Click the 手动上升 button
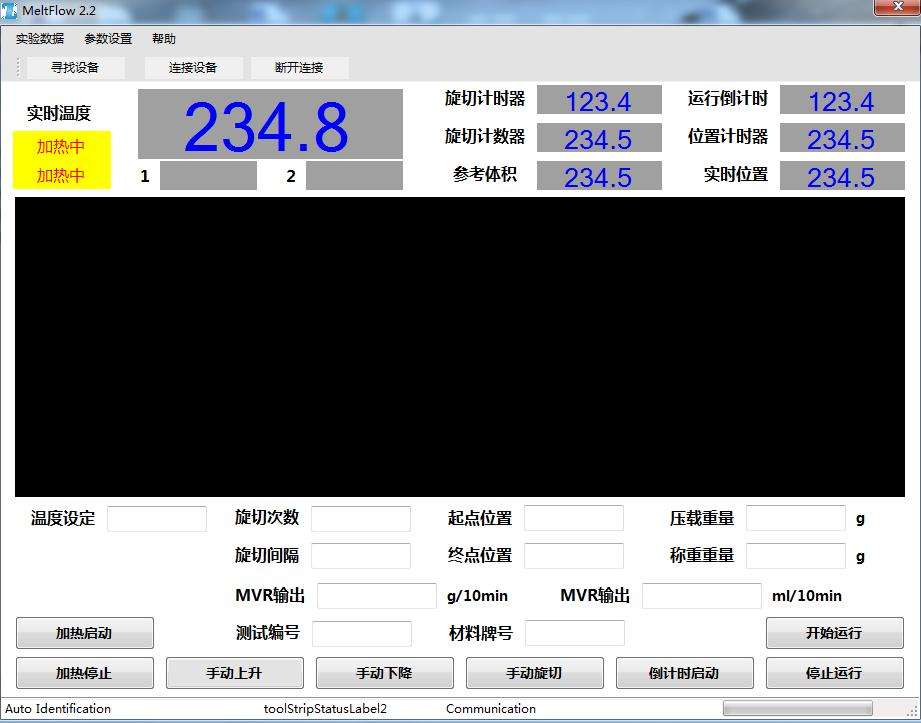 (234, 672)
